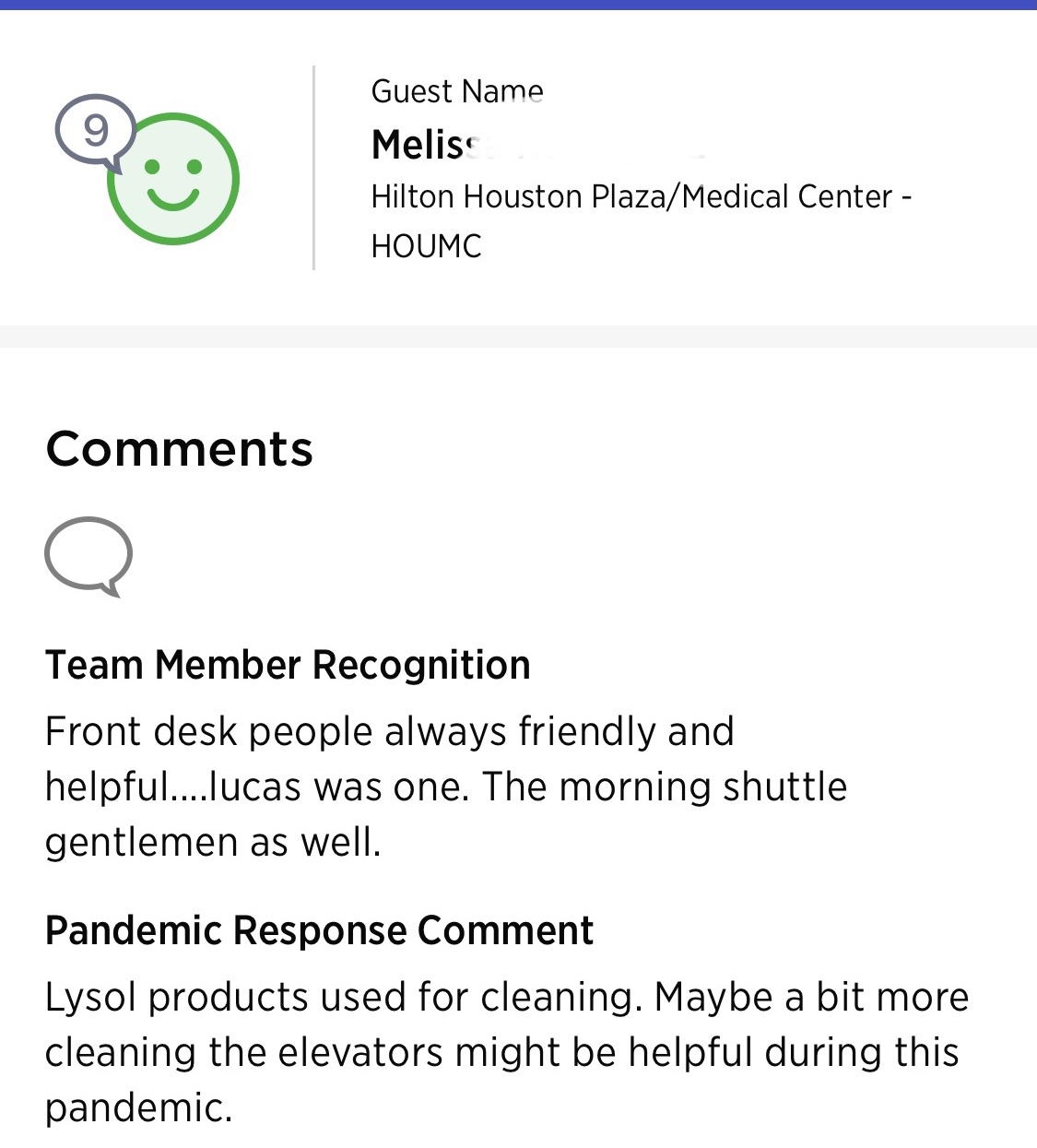Viewport: 1037px width, 1148px height.
Task: Select the Team Member Recognition heading
Action: (x=288, y=665)
